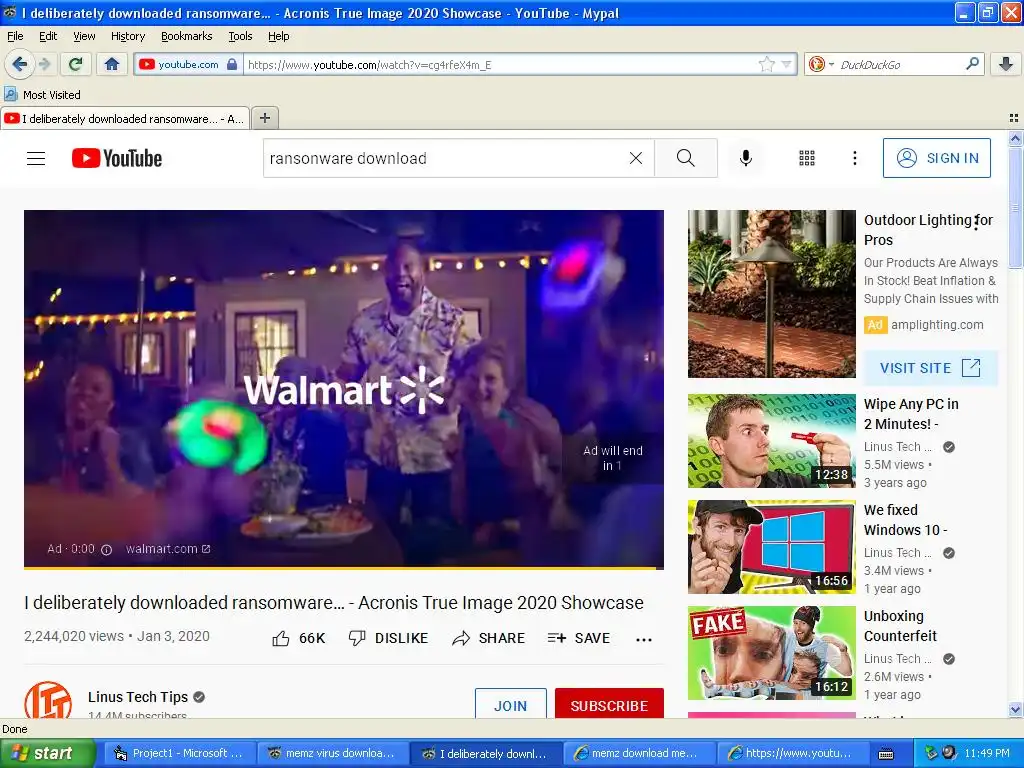
Task: Open the Outdoor Lighting ad thumbnail
Action: [771, 294]
